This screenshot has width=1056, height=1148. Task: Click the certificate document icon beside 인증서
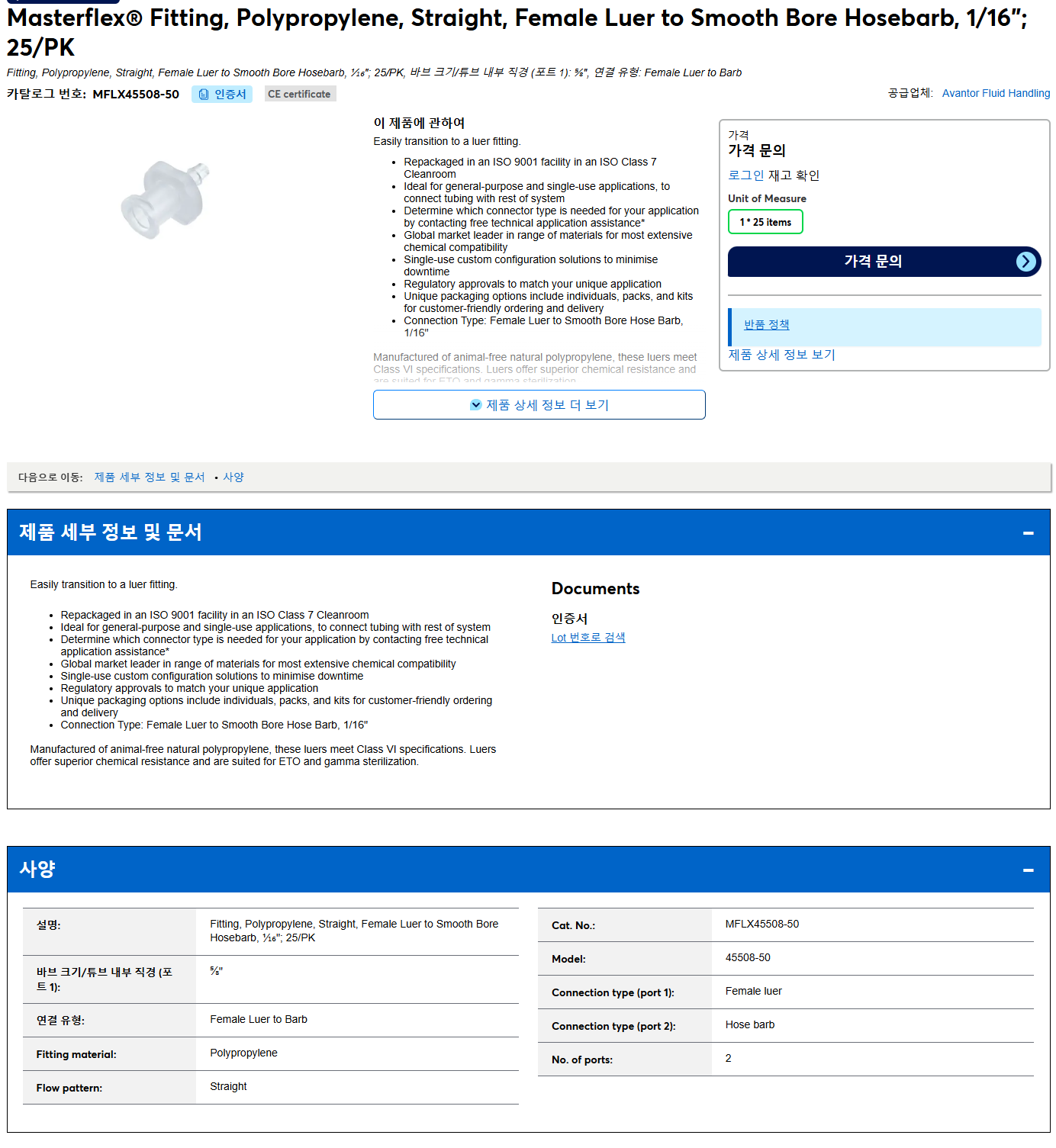(x=204, y=95)
